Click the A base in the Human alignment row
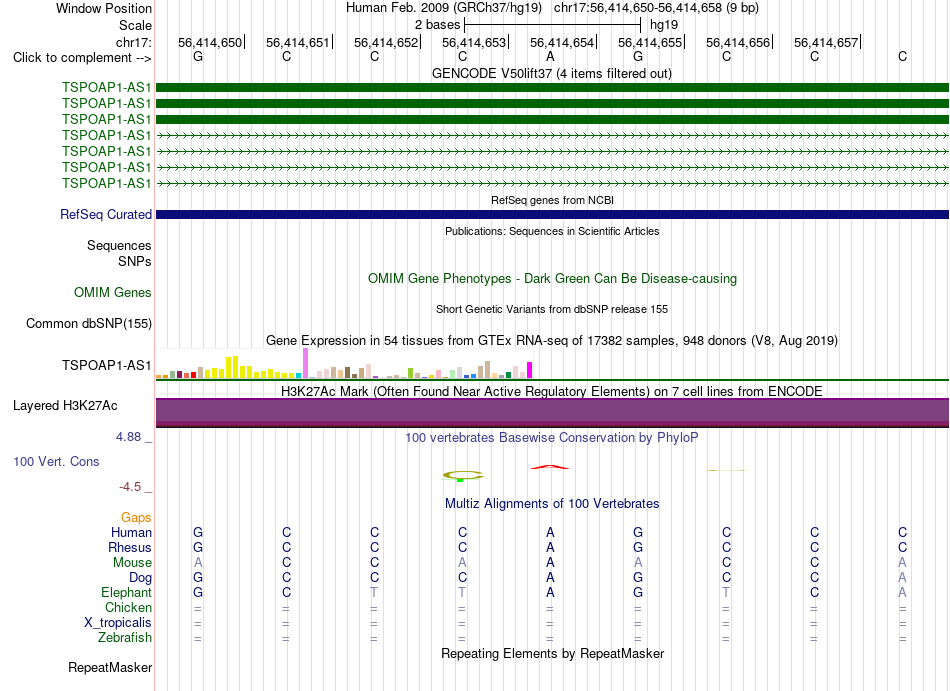 click(x=550, y=532)
